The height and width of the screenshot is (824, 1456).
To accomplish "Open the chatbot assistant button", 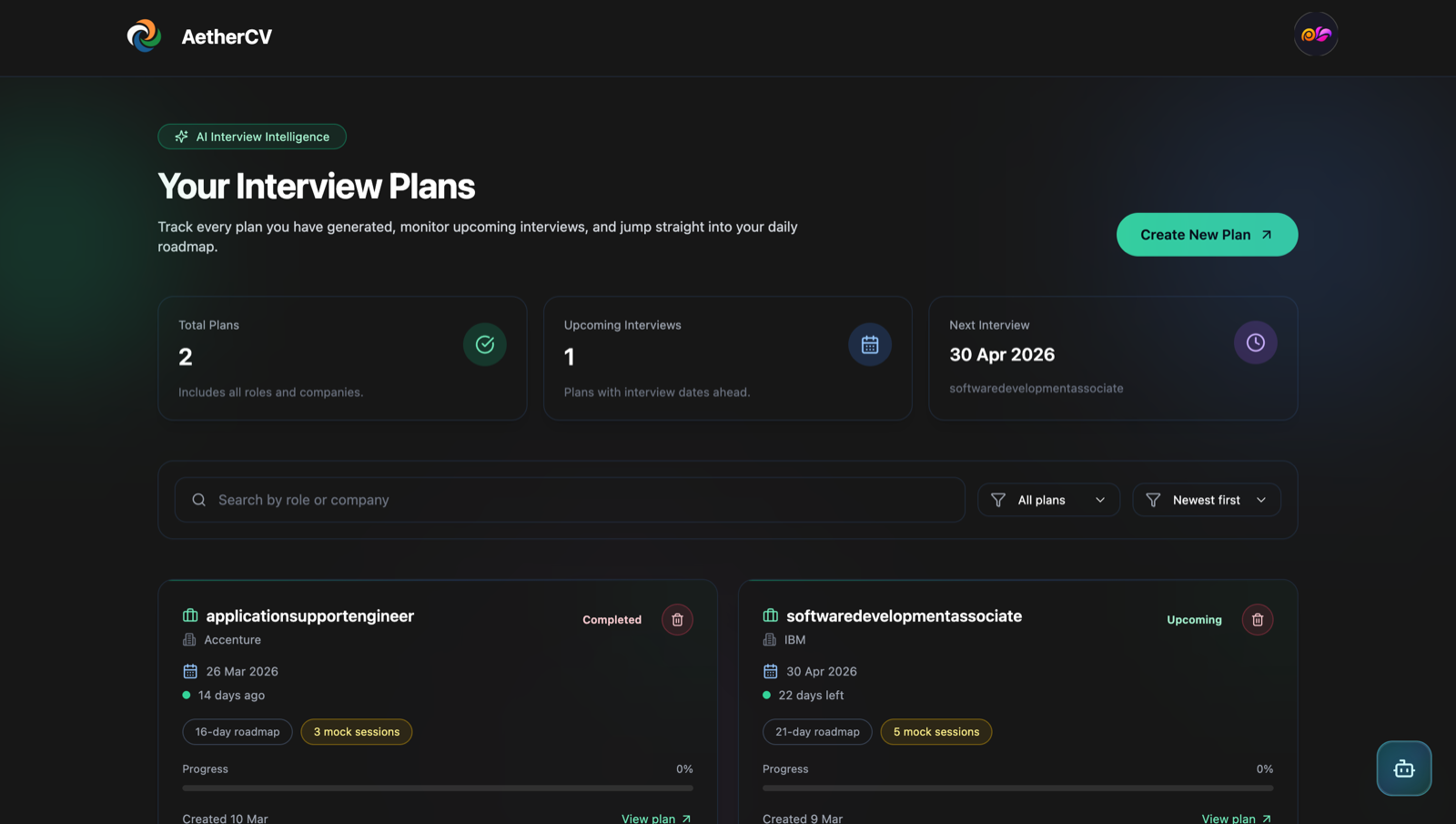I will coord(1404,768).
